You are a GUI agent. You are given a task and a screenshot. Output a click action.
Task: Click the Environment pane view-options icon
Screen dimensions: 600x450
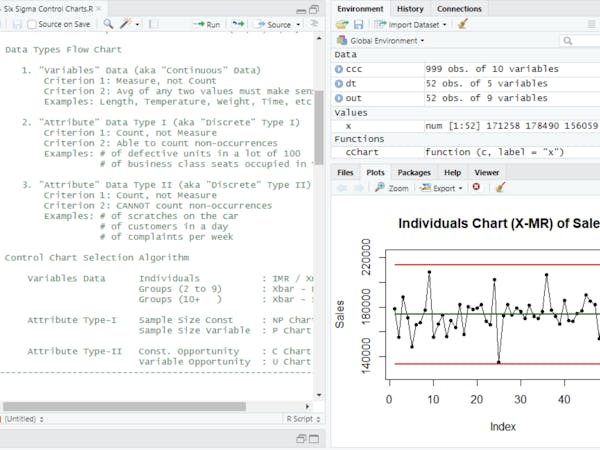[592, 24]
